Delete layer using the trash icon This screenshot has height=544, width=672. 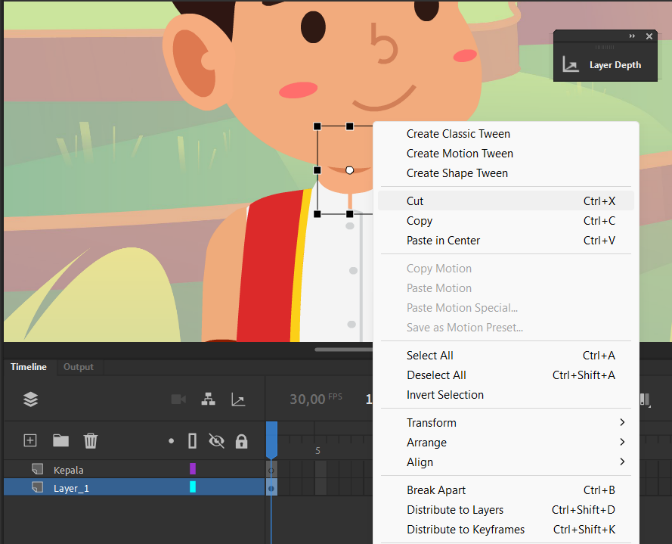click(90, 440)
